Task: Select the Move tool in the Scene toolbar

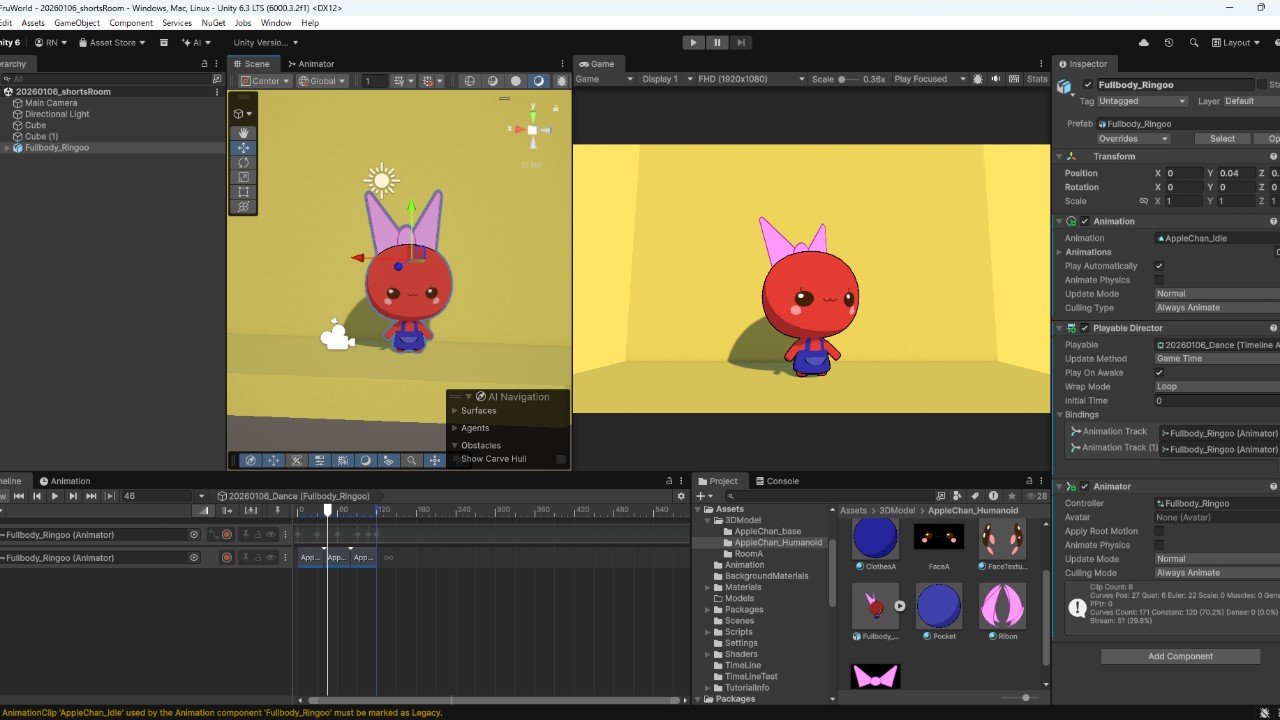Action: (243, 147)
